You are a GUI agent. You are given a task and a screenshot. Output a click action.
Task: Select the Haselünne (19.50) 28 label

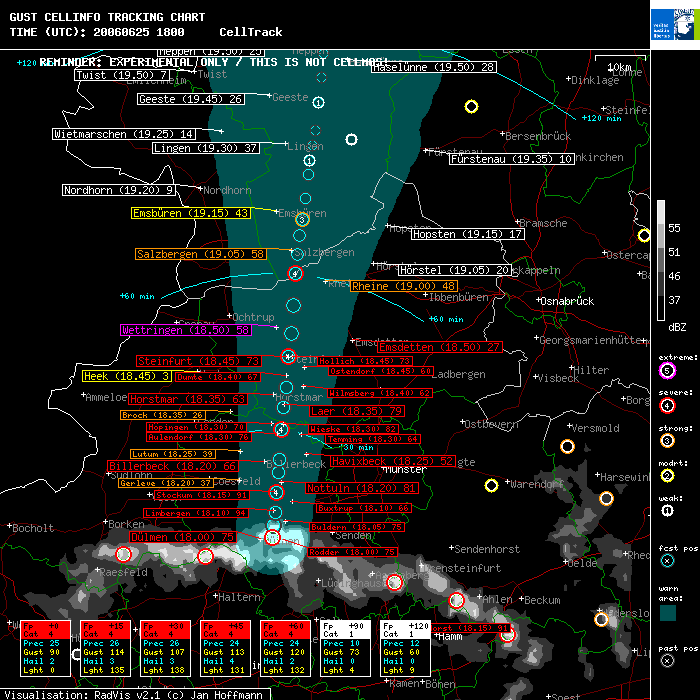pos(433,67)
